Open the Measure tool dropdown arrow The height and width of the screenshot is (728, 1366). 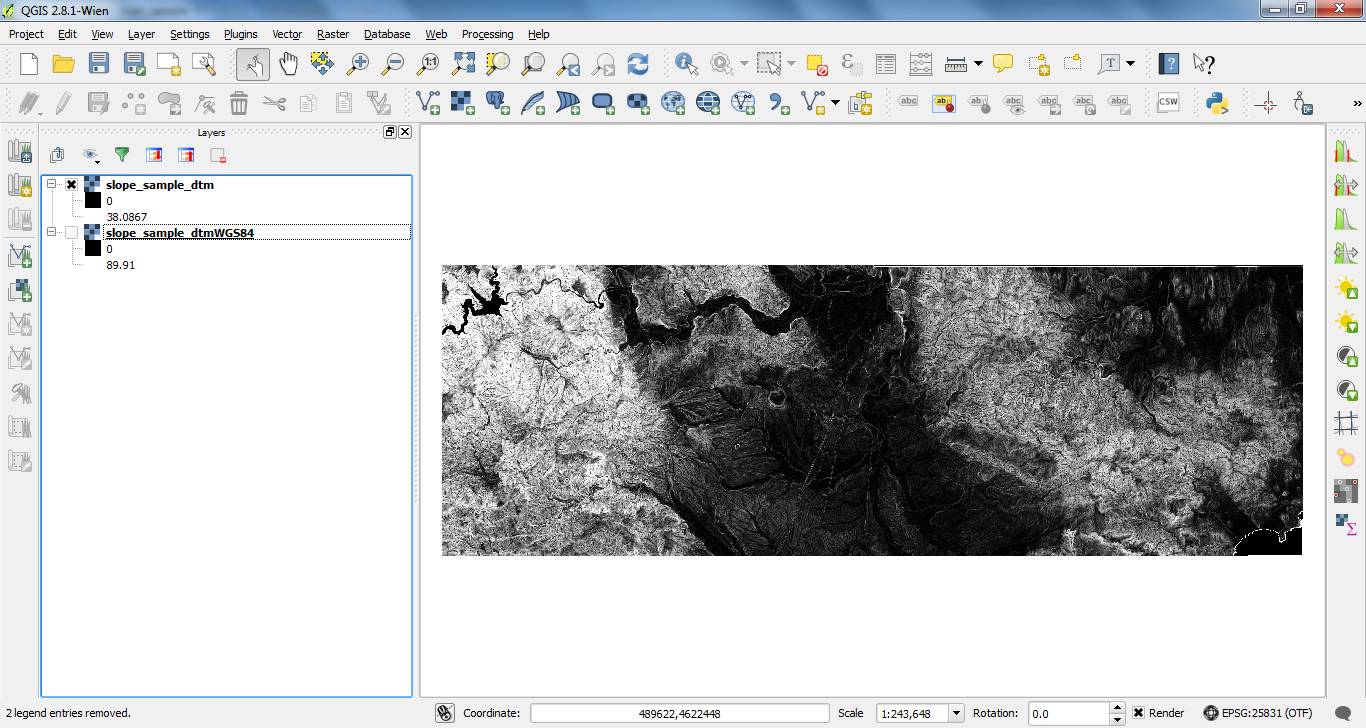[978, 64]
